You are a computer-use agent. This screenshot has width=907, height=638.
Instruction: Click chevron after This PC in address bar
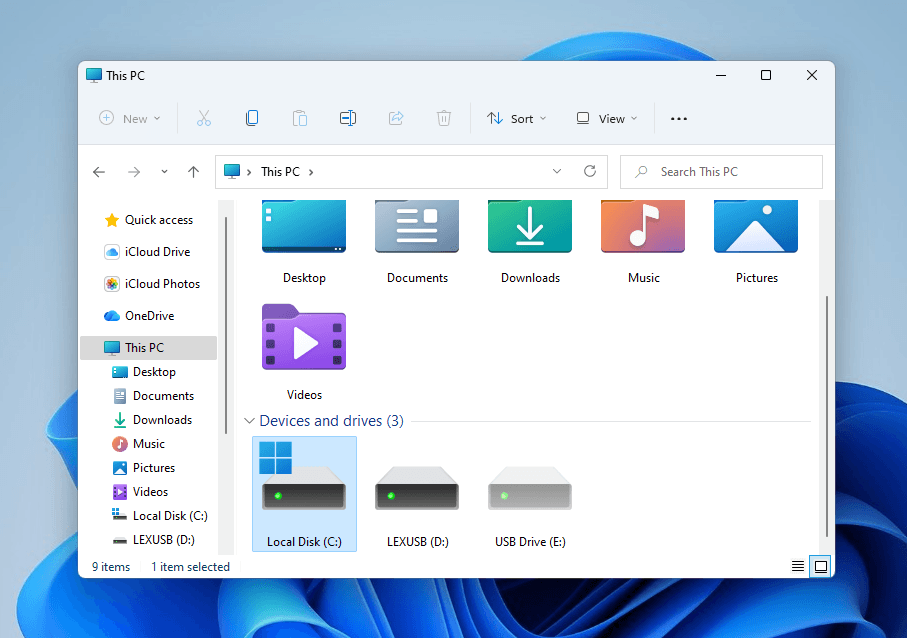(x=311, y=172)
